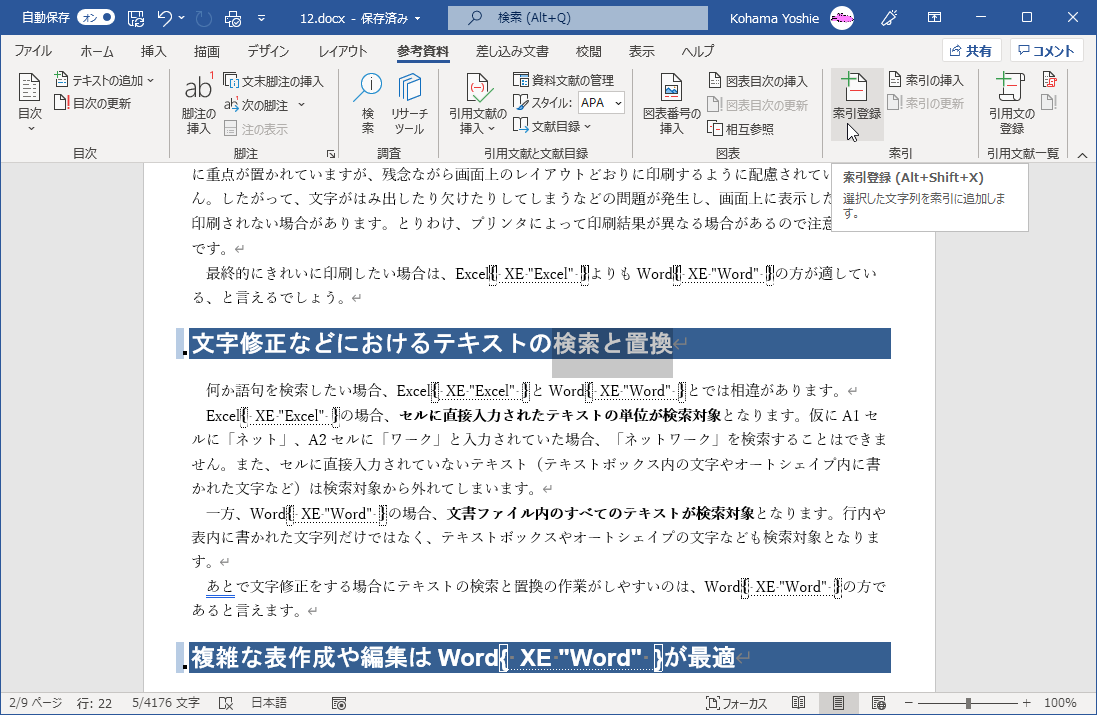Click the zoom slider handle
Viewport: 1097px width, 715px height.
[x=968, y=703]
